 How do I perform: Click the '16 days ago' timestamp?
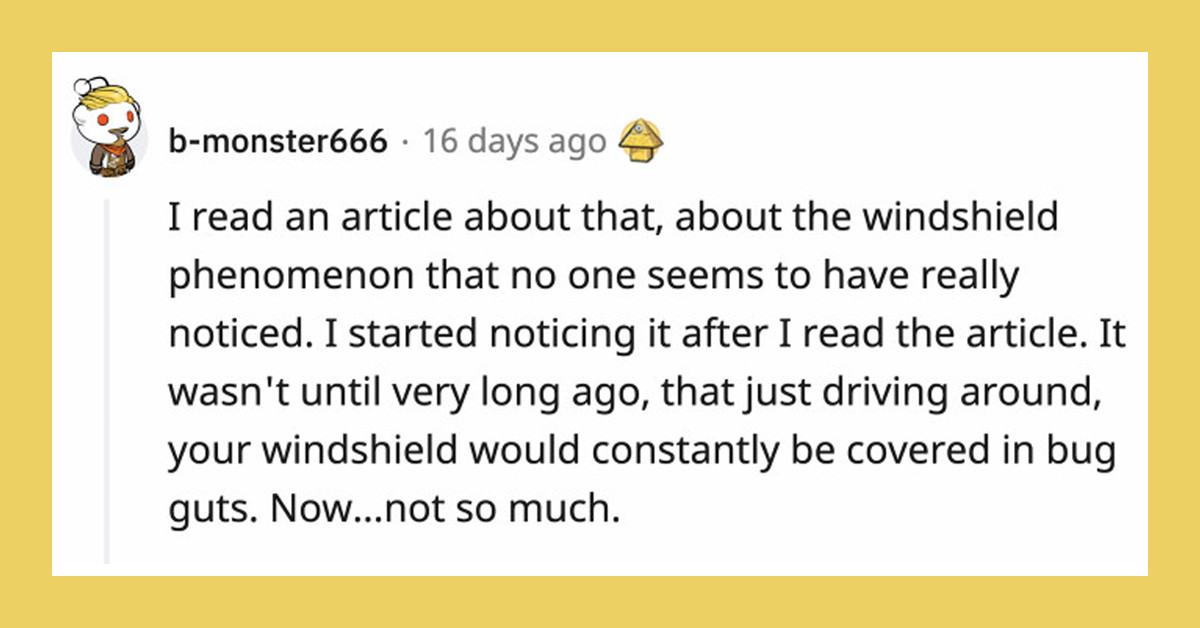[514, 142]
